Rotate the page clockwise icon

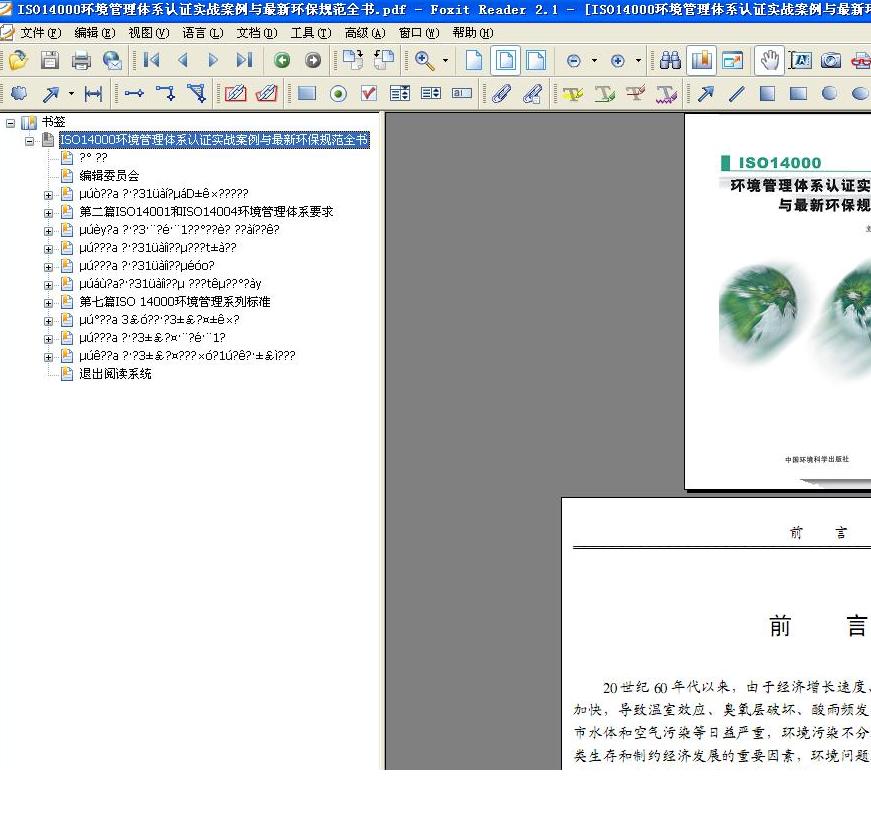pos(353,60)
